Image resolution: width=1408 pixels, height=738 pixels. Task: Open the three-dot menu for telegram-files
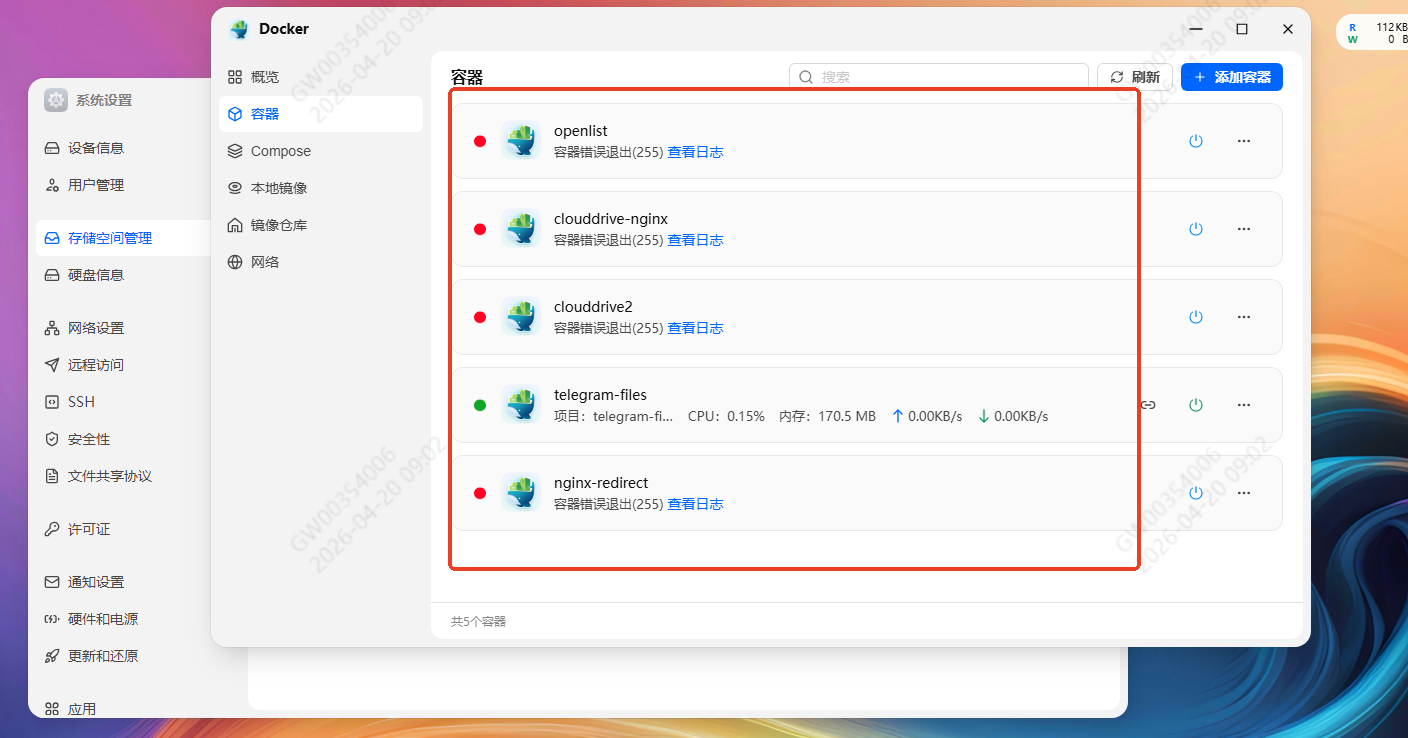point(1244,405)
